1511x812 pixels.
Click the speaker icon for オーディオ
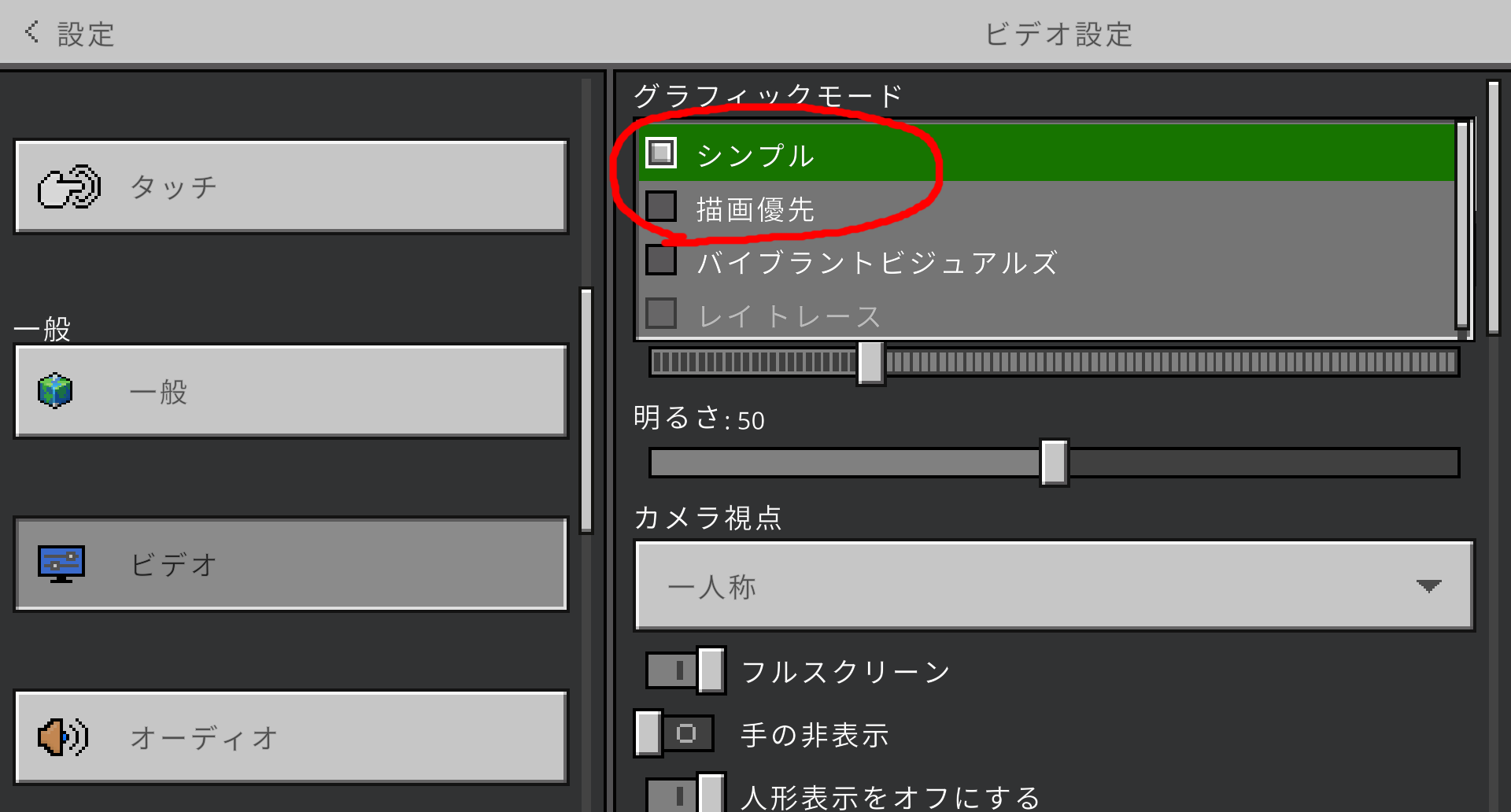[63, 737]
